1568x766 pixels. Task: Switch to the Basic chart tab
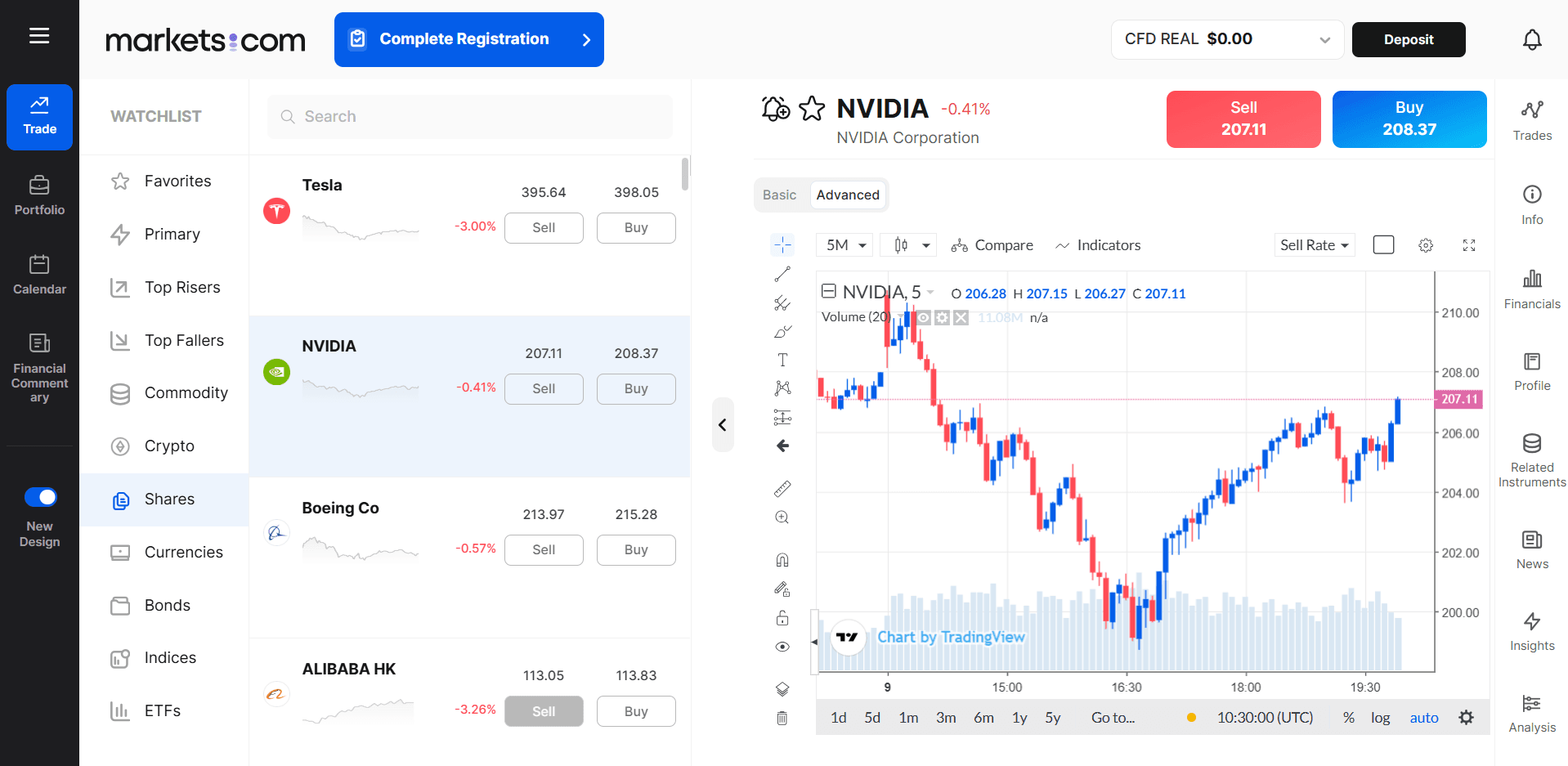pos(779,195)
